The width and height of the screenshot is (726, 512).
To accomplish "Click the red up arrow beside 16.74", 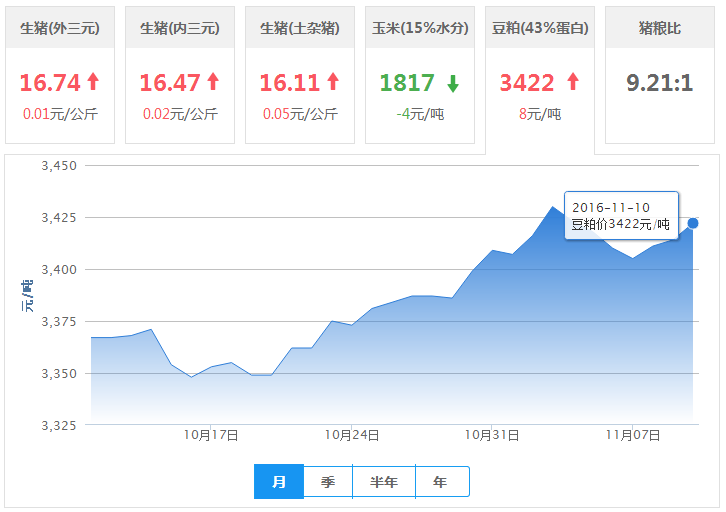I will [93, 81].
